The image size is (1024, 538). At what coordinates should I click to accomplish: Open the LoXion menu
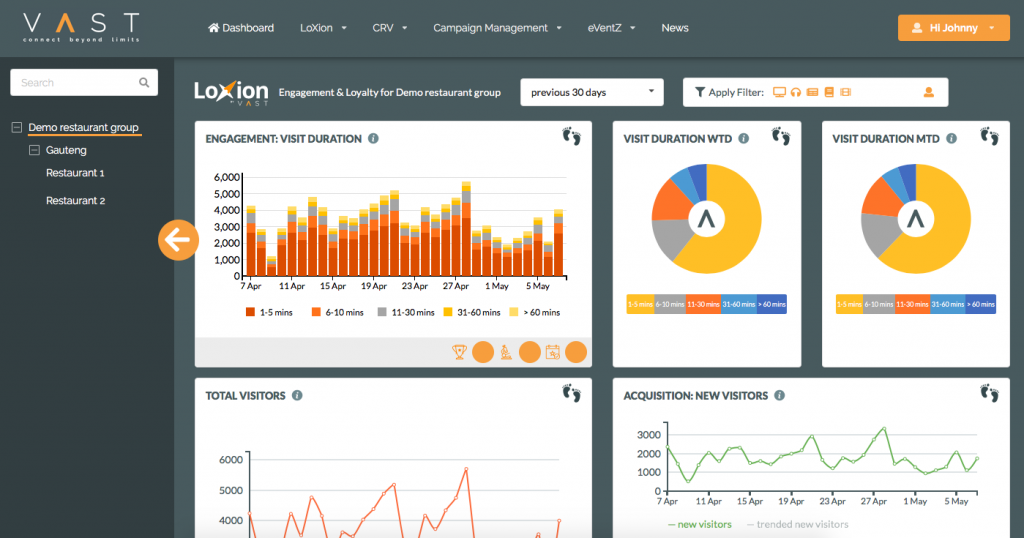(323, 28)
